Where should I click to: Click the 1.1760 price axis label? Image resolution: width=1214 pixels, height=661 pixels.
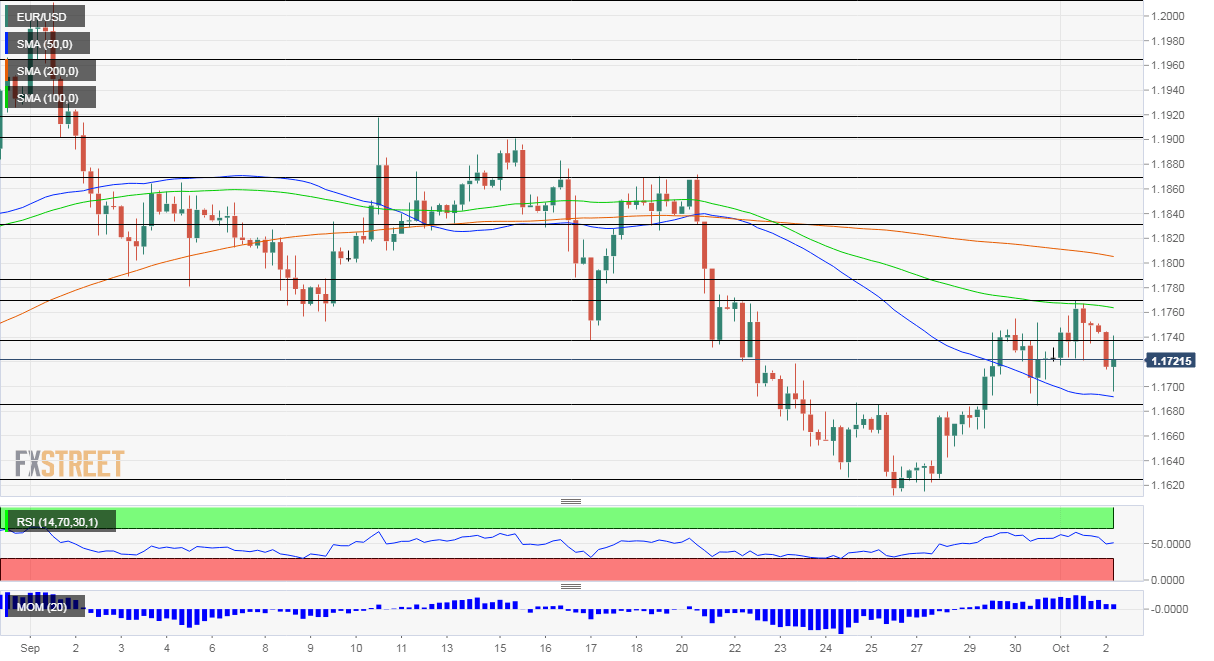click(x=1168, y=312)
